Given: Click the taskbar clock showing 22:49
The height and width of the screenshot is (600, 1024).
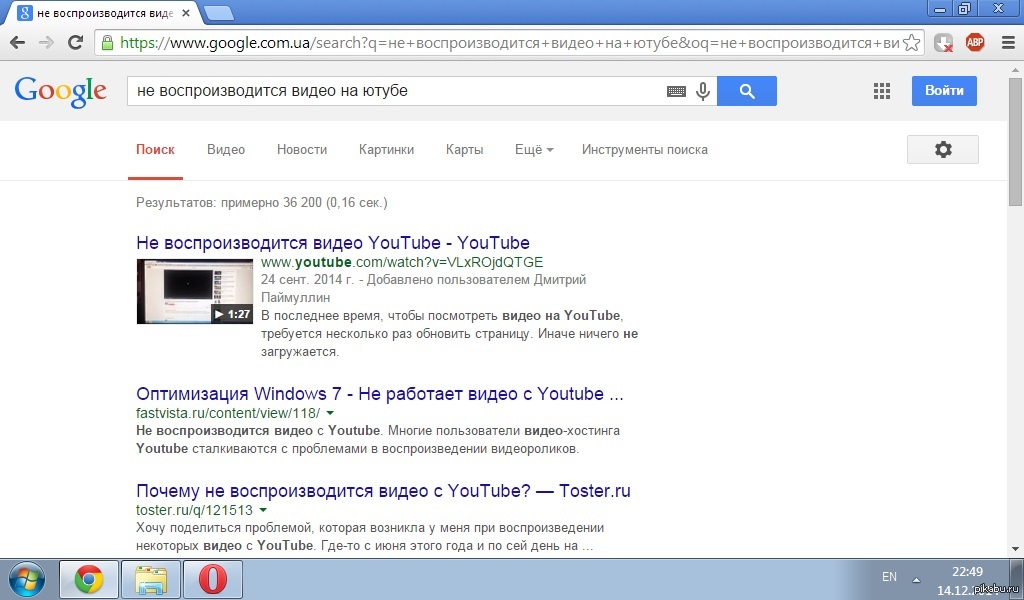Looking at the screenshot, I should [967, 572].
